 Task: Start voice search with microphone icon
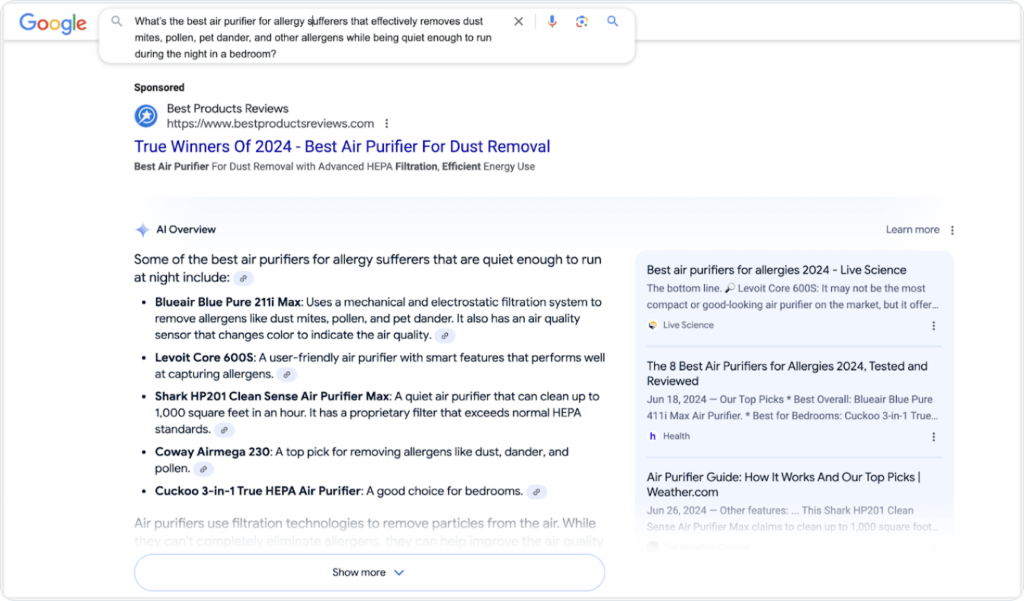click(x=552, y=21)
